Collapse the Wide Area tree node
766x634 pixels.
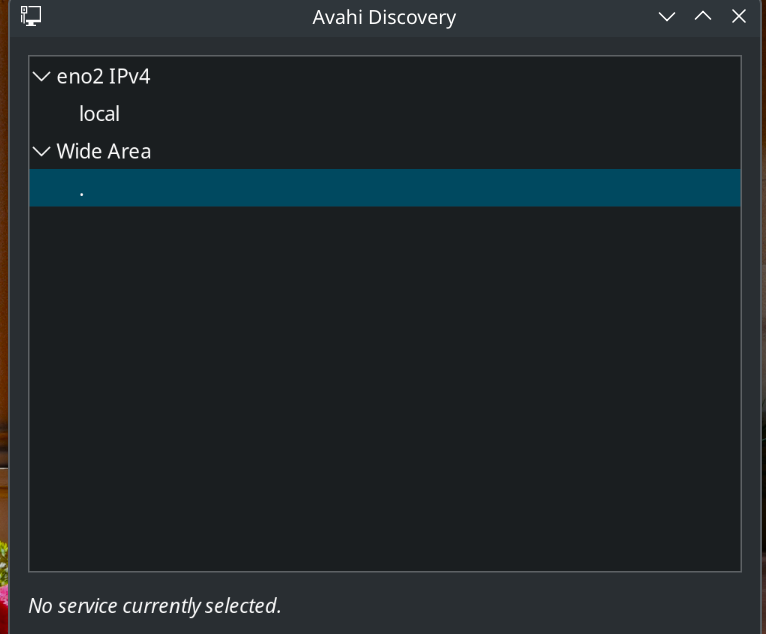click(x=42, y=151)
